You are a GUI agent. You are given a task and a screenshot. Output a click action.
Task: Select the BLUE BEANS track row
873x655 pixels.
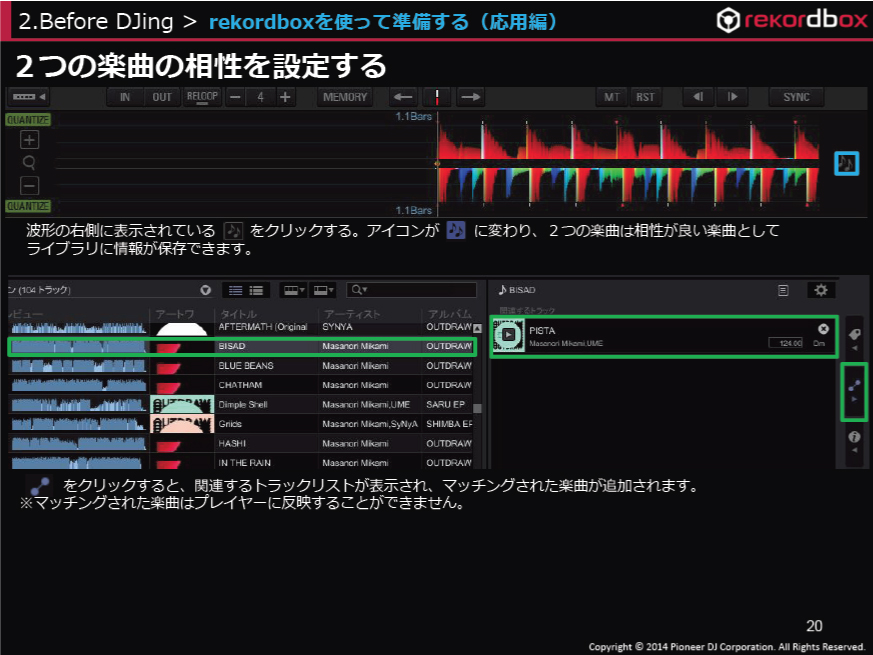tap(241, 366)
